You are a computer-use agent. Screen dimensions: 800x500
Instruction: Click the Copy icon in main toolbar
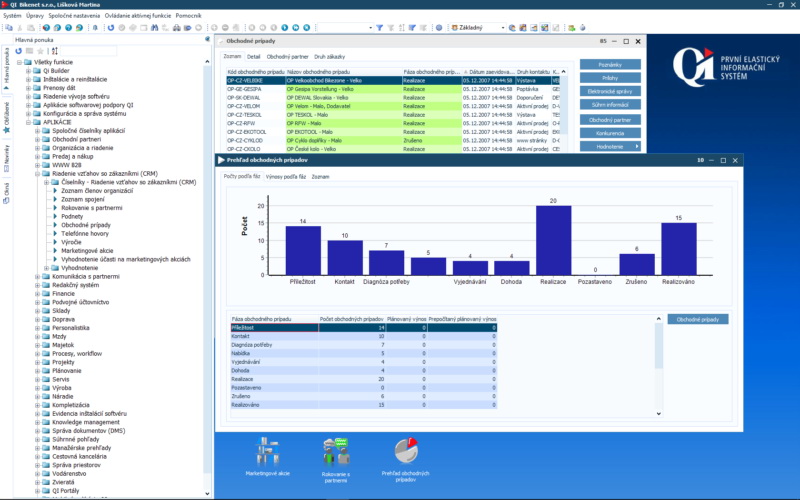point(9,28)
